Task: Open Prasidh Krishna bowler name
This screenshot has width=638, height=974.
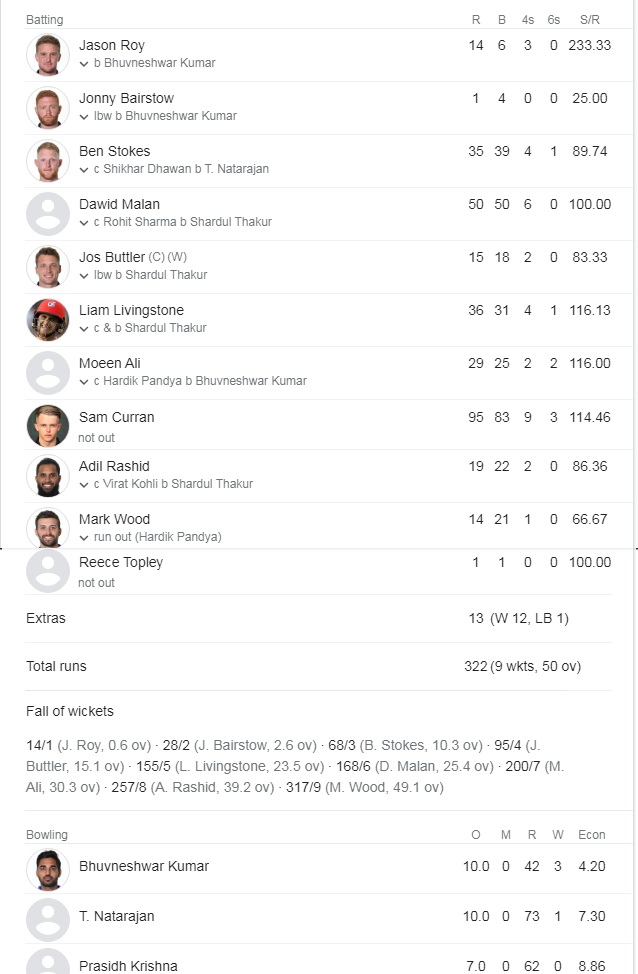Action: (x=128, y=966)
